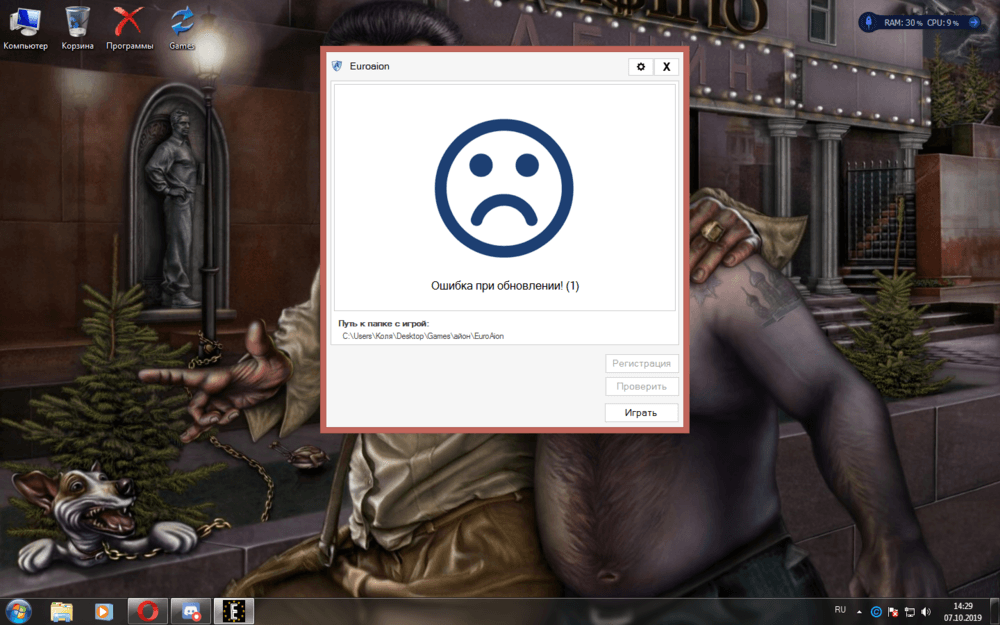The height and width of the screenshot is (625, 1000).
Task: Open Discord from the taskbar
Action: click(x=190, y=611)
